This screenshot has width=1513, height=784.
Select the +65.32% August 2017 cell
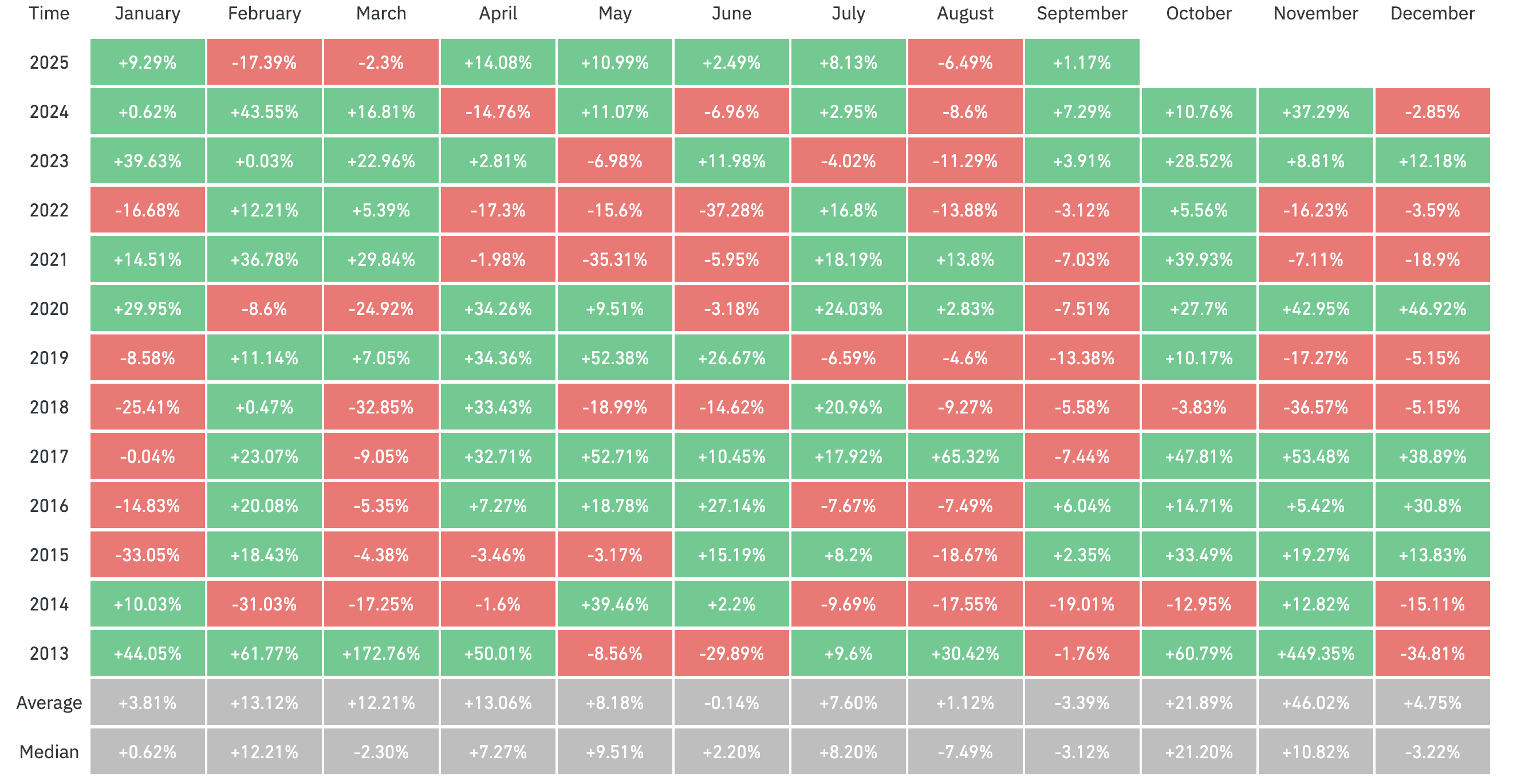[965, 456]
